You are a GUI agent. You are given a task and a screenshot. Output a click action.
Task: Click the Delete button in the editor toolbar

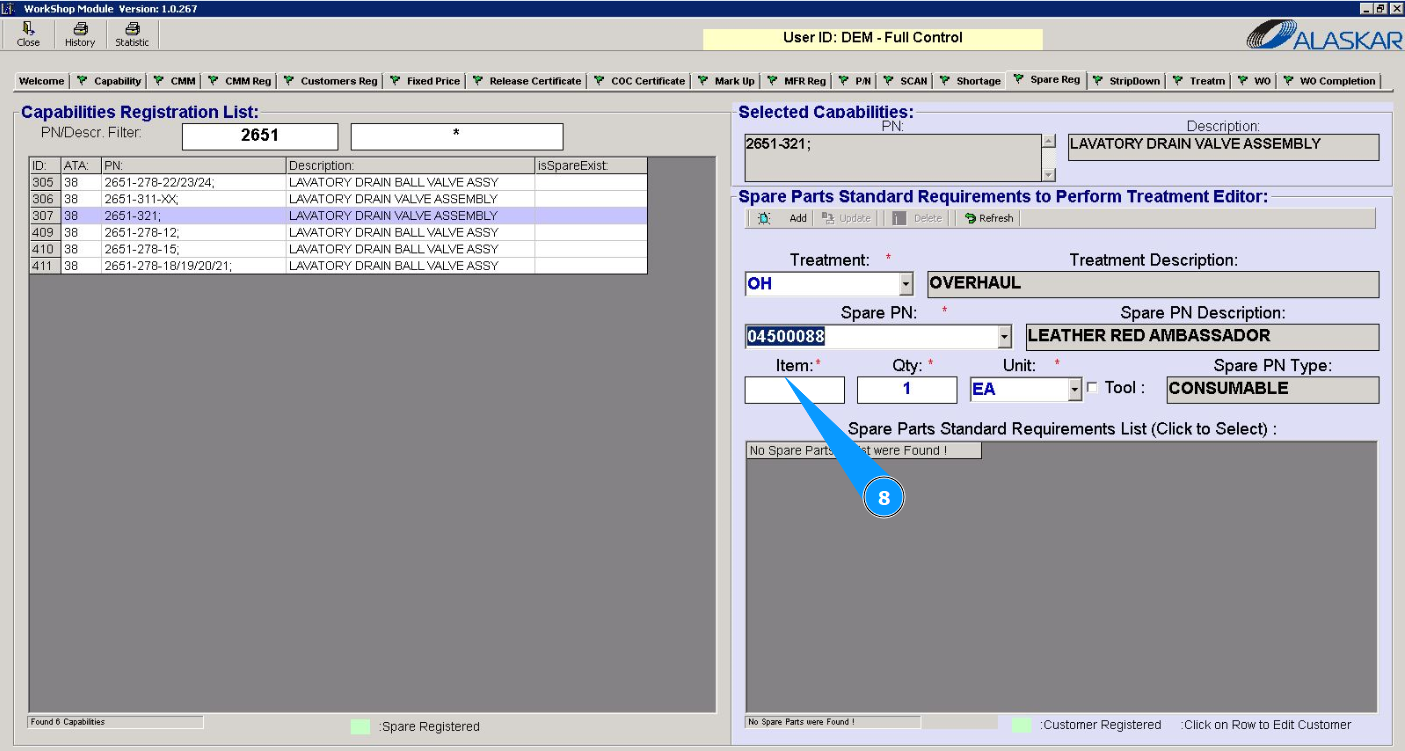917,218
